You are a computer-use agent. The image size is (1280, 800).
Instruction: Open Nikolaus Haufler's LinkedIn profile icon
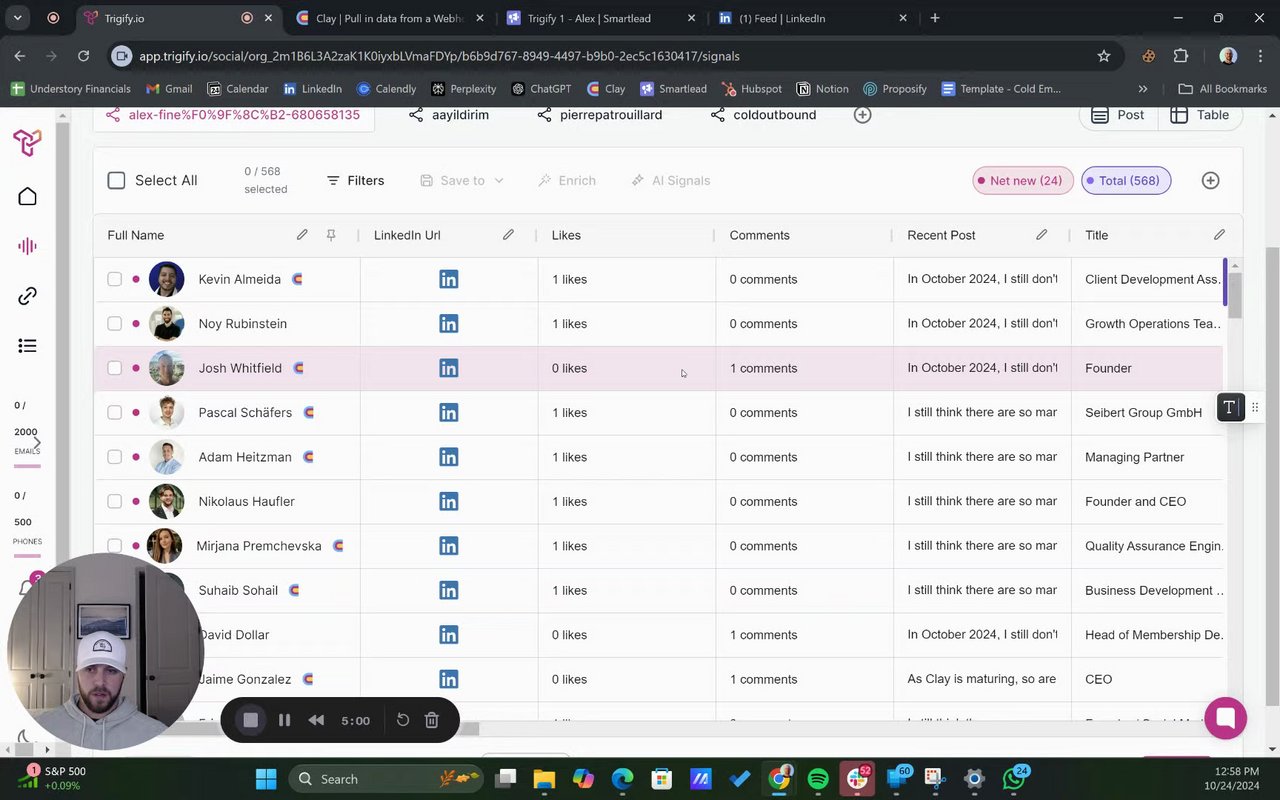pyautogui.click(x=449, y=501)
